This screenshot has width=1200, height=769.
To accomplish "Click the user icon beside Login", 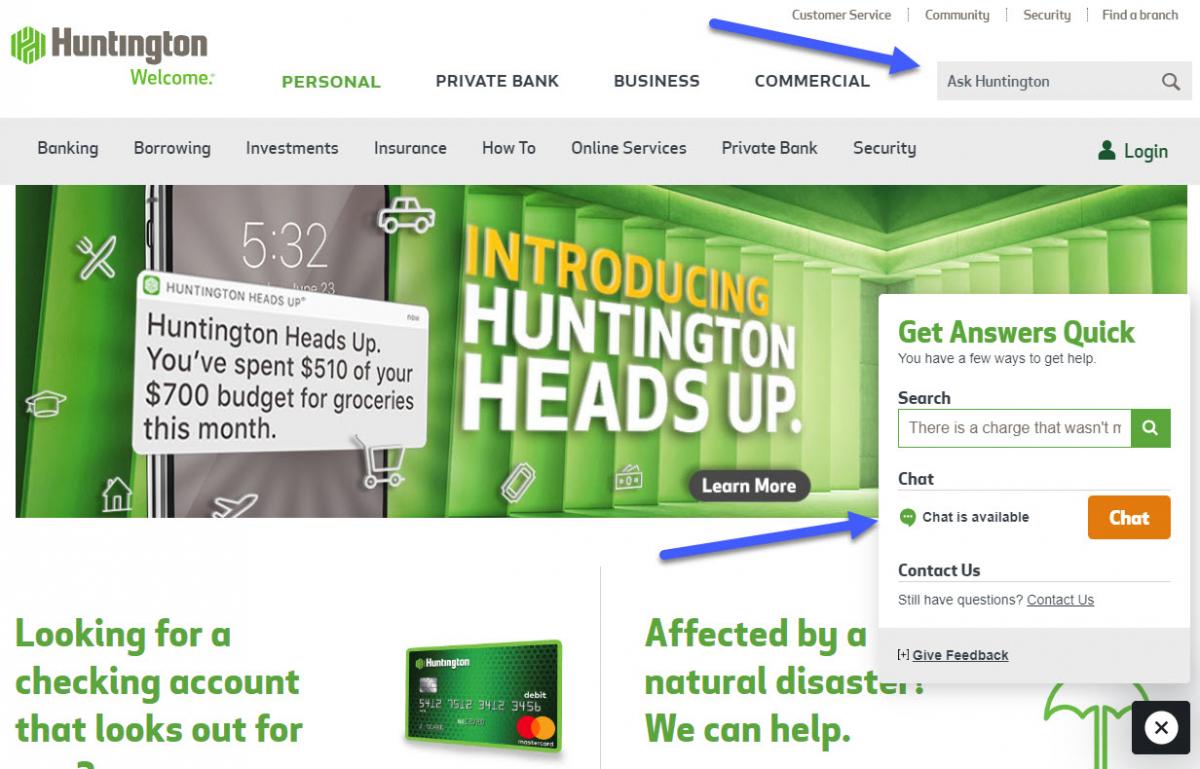I will click(1106, 150).
